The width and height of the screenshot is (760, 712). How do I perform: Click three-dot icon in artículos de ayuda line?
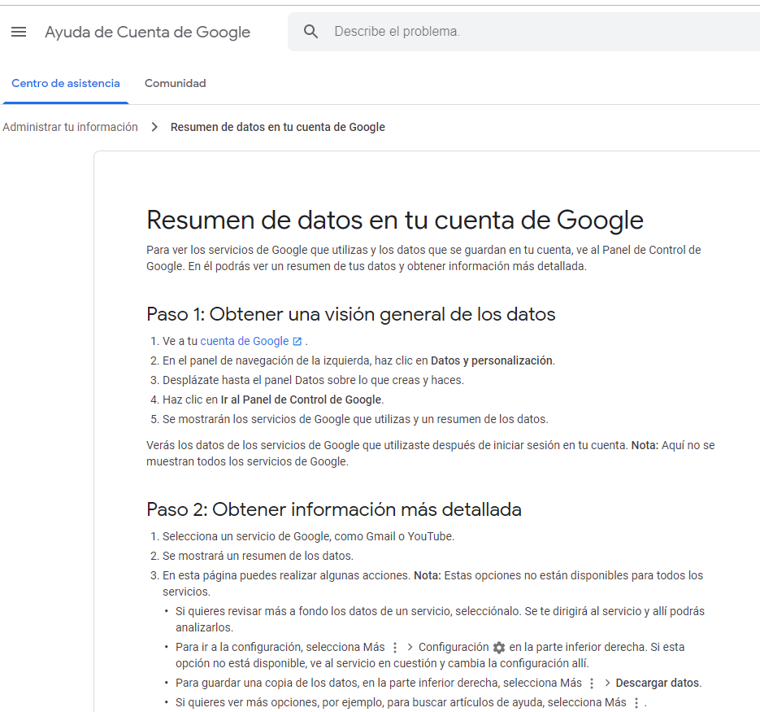636,703
